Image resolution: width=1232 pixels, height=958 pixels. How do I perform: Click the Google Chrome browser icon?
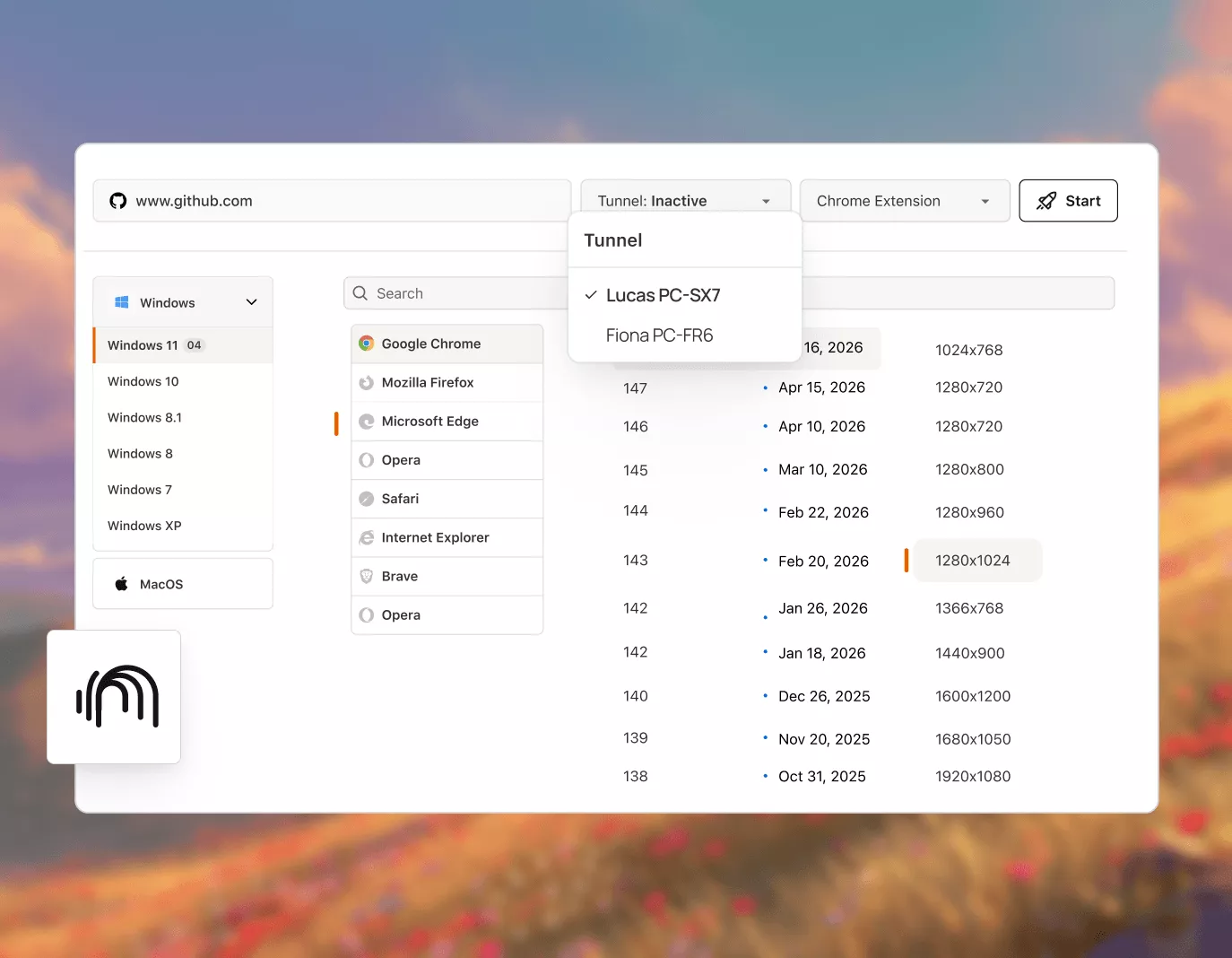367,344
